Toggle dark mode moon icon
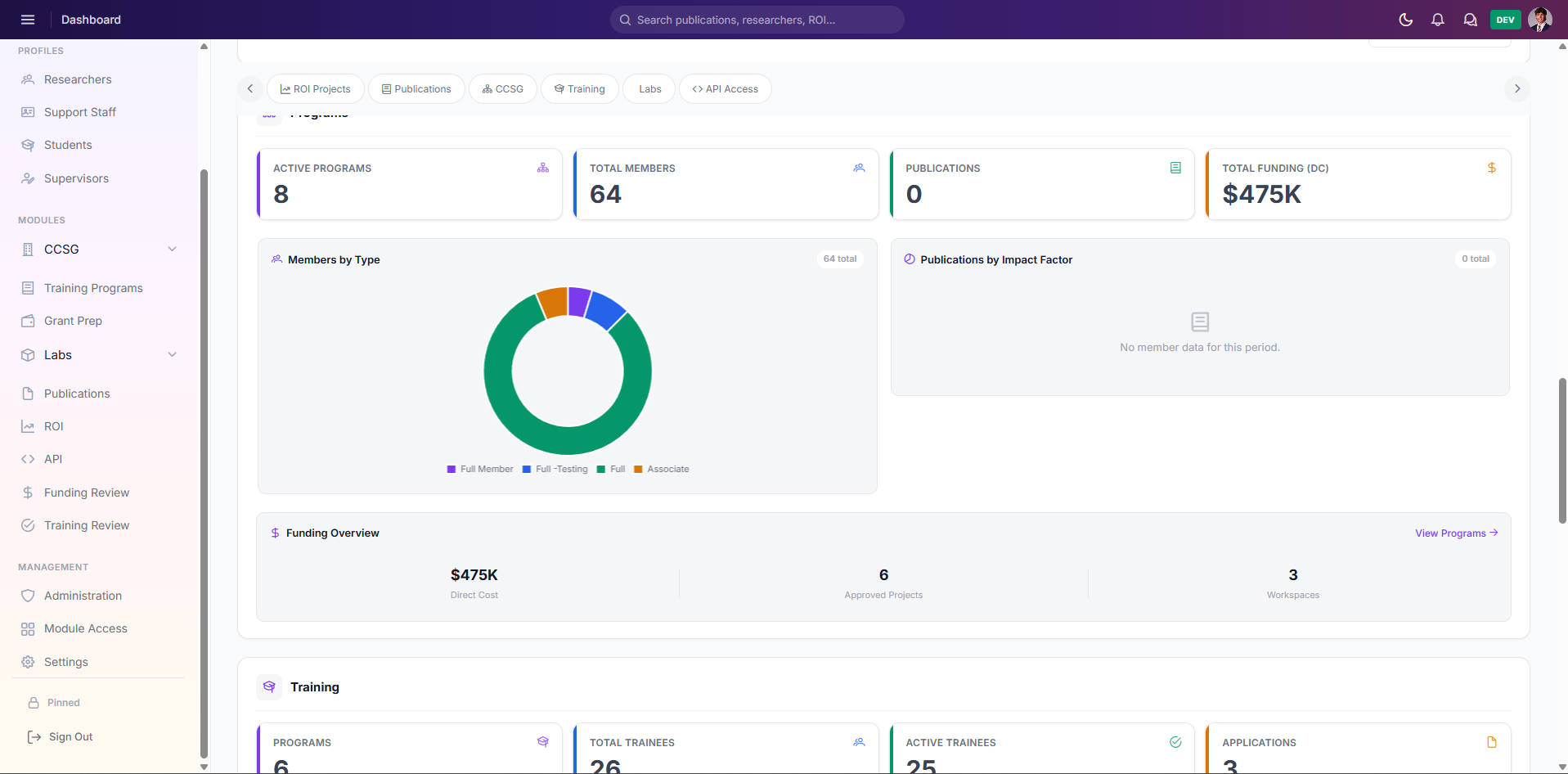 click(x=1406, y=20)
